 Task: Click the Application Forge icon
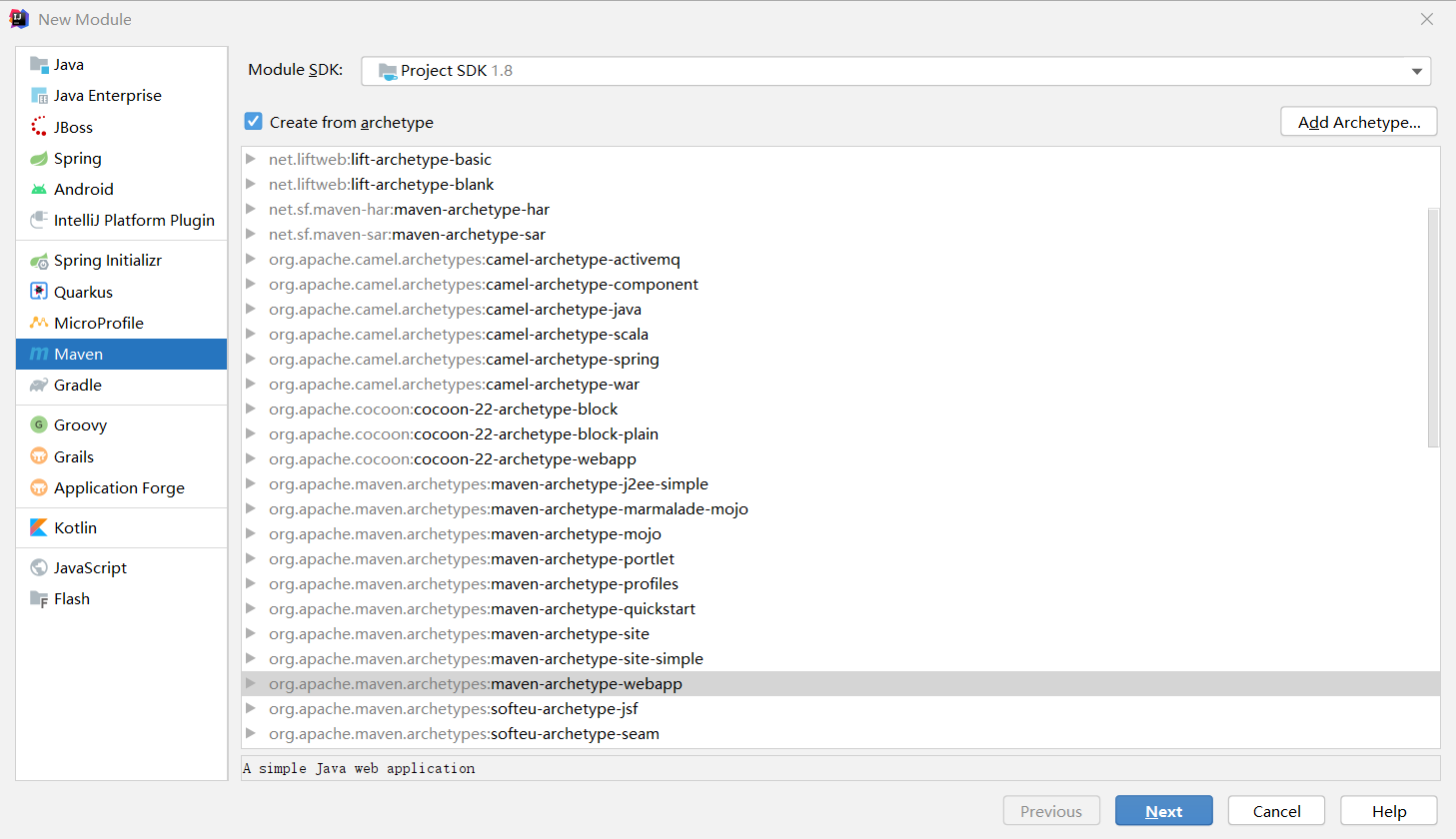pos(39,487)
